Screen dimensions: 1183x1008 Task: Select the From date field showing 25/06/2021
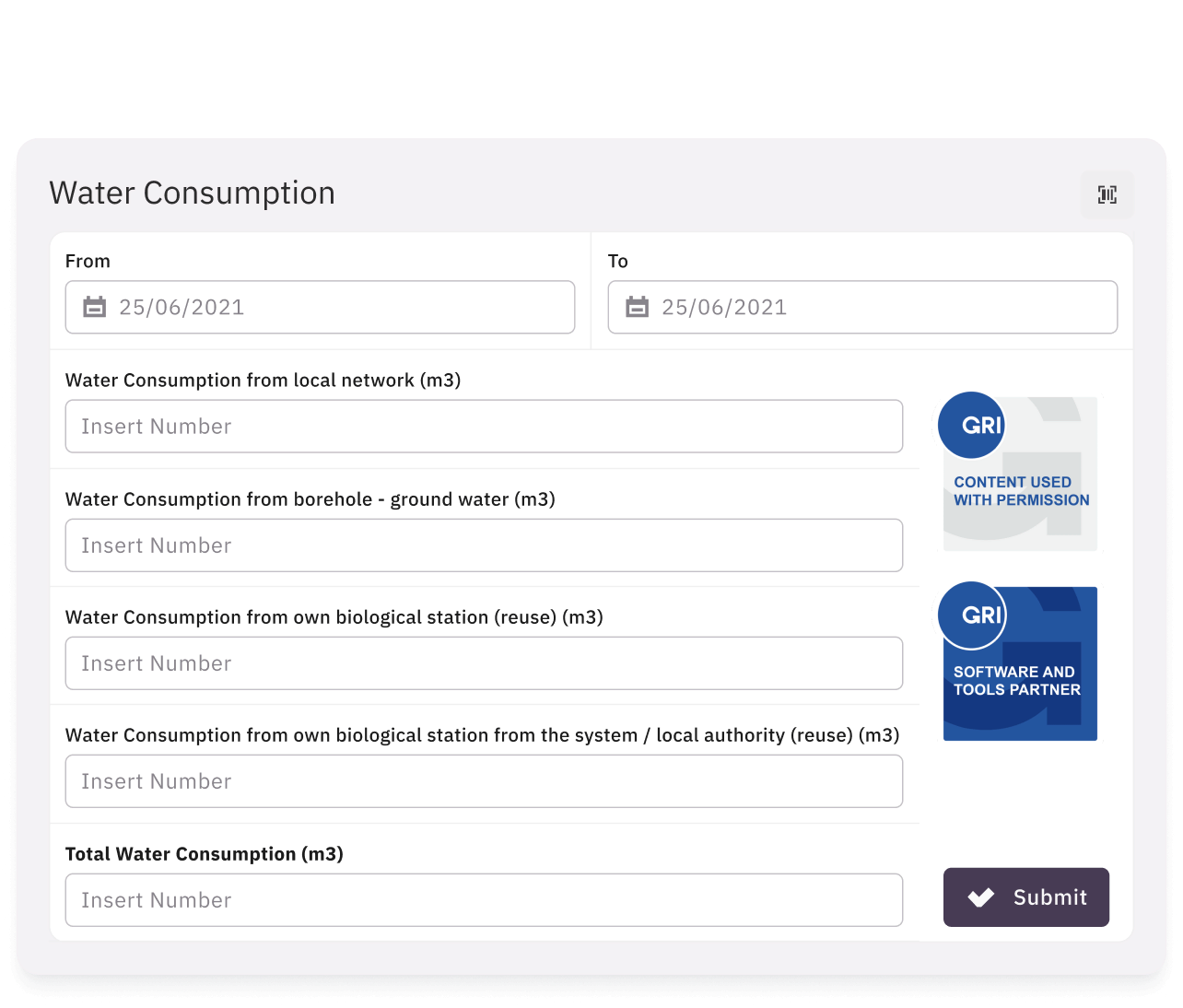pyautogui.click(x=320, y=307)
